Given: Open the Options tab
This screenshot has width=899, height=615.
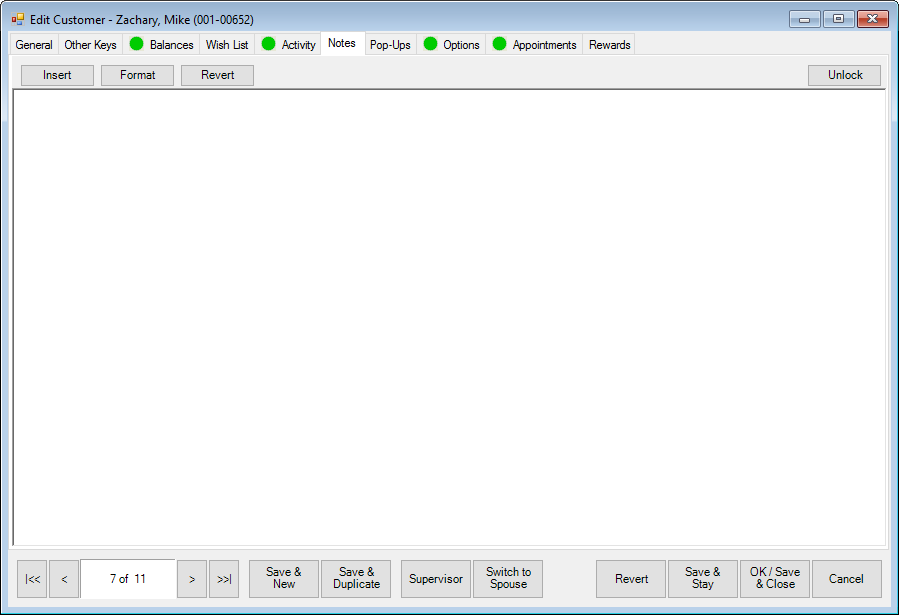Looking at the screenshot, I should point(451,45).
